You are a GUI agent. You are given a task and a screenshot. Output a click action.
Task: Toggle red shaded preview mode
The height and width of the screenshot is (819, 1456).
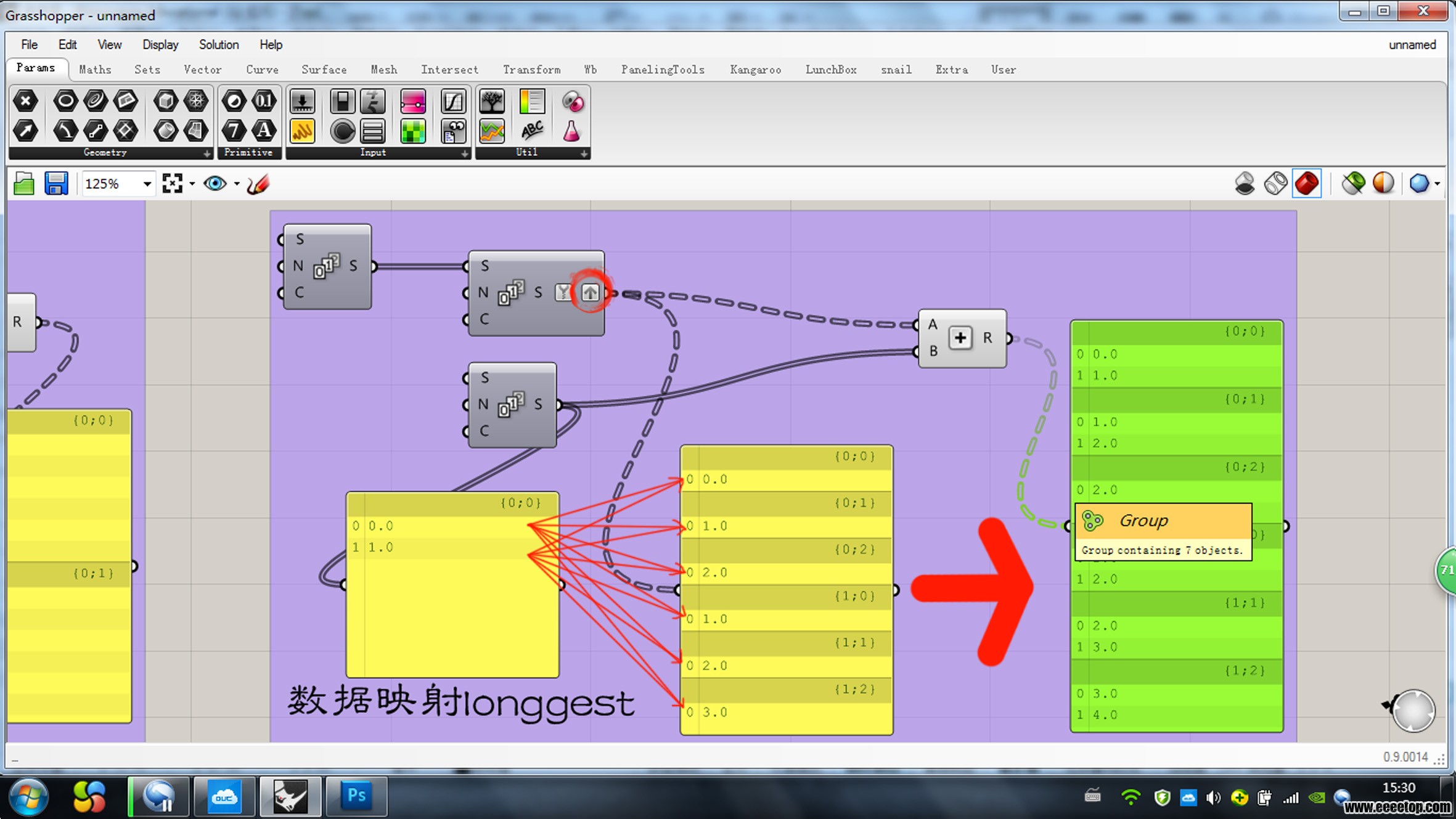[1307, 184]
